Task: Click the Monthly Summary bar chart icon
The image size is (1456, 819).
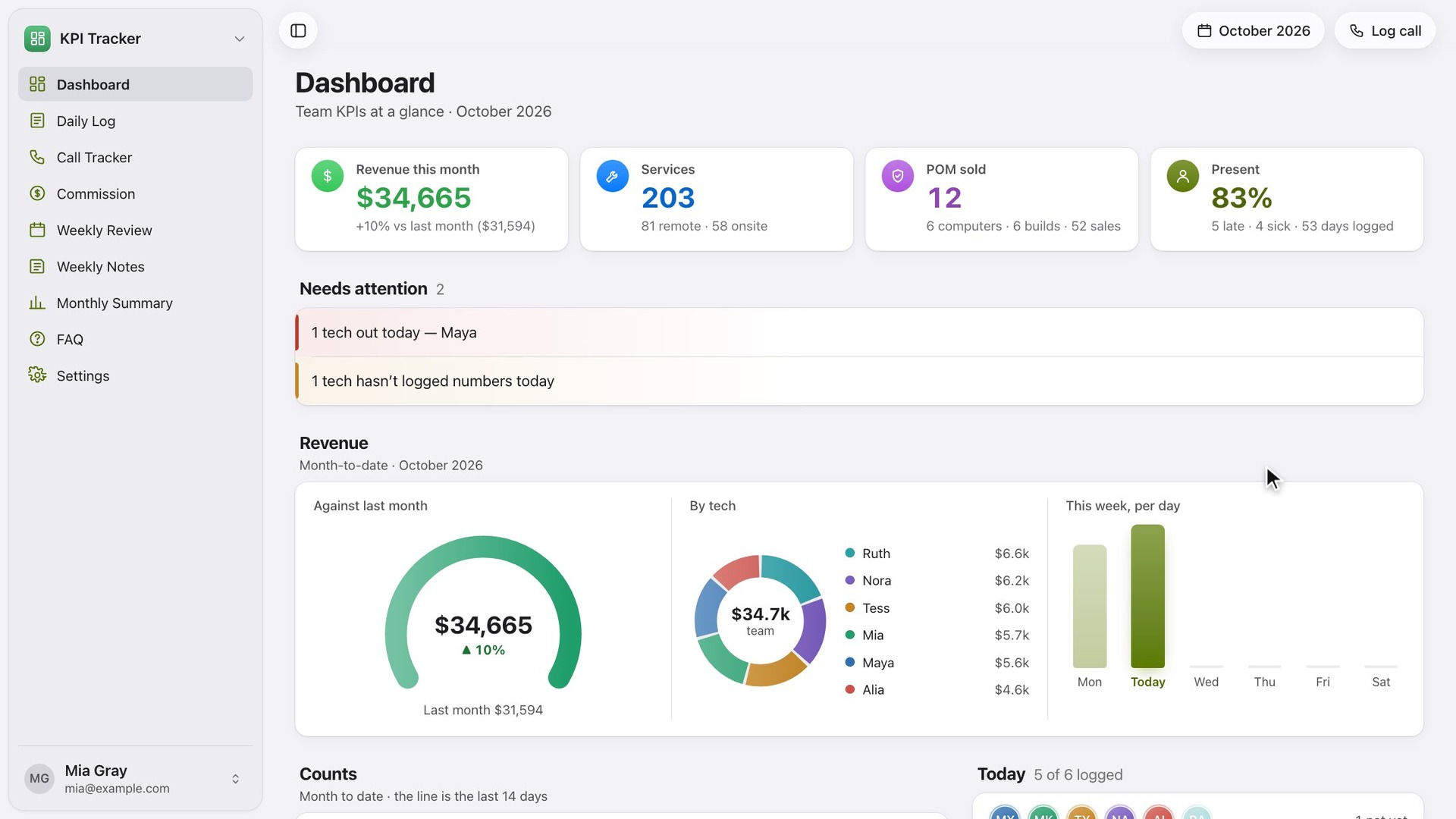Action: (37, 303)
